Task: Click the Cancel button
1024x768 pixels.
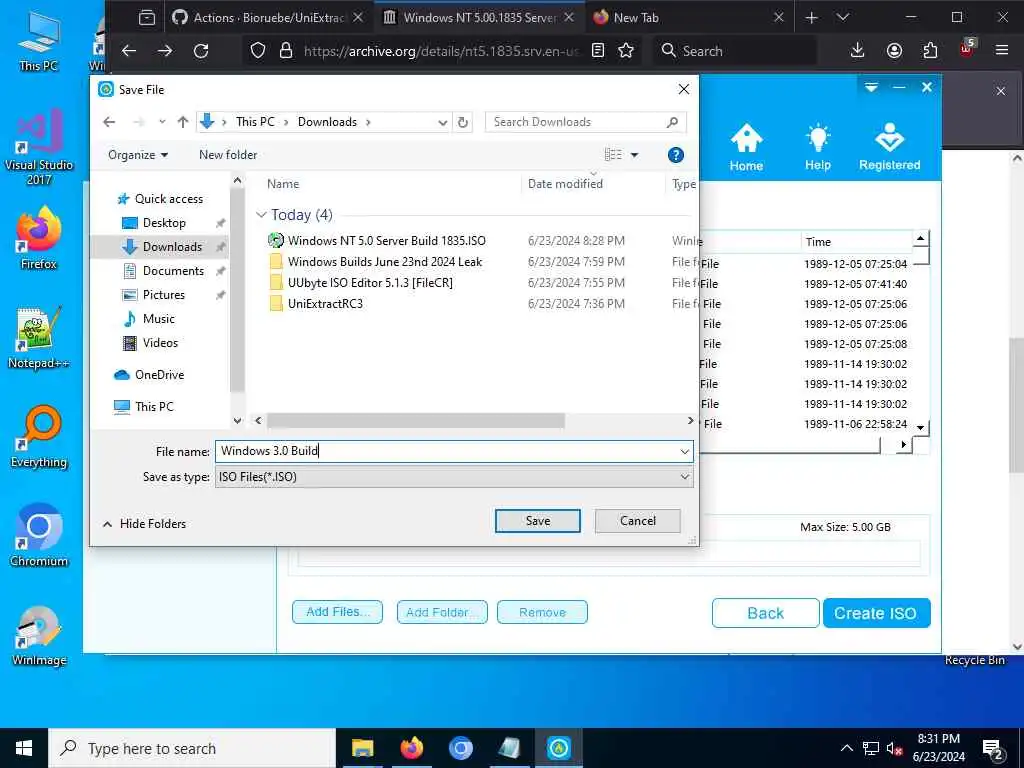Action: coord(637,521)
